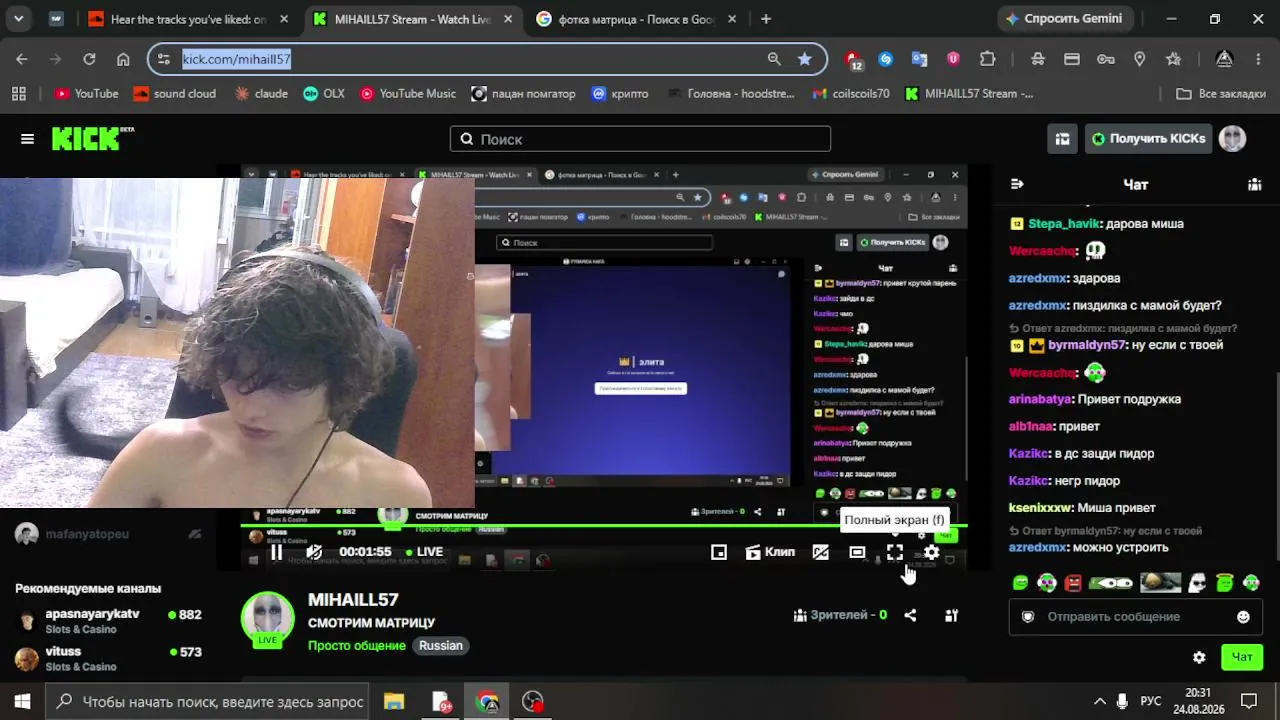Screen dimensions: 1280x720
Task: Expand the Все закладки bookmarks folder
Action: [x=1221, y=94]
